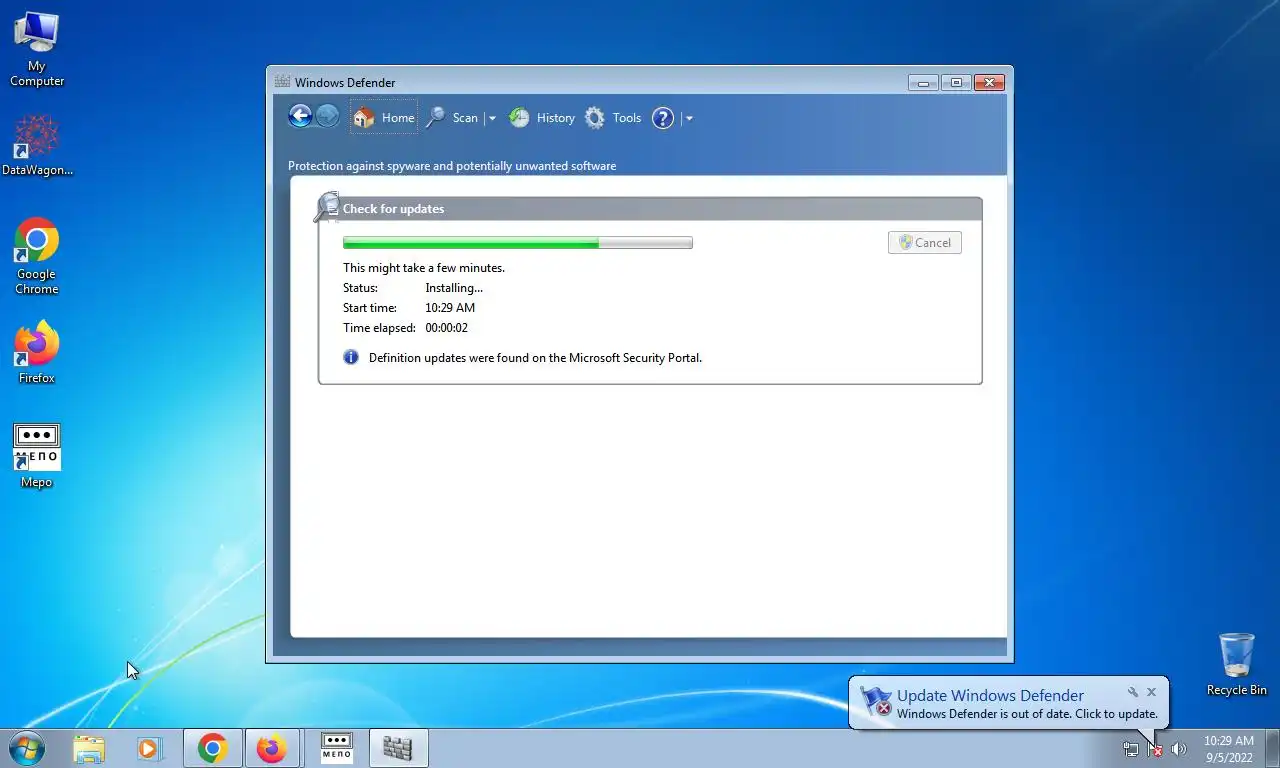
Task: Open the Windows Start menu
Action: tap(27, 748)
